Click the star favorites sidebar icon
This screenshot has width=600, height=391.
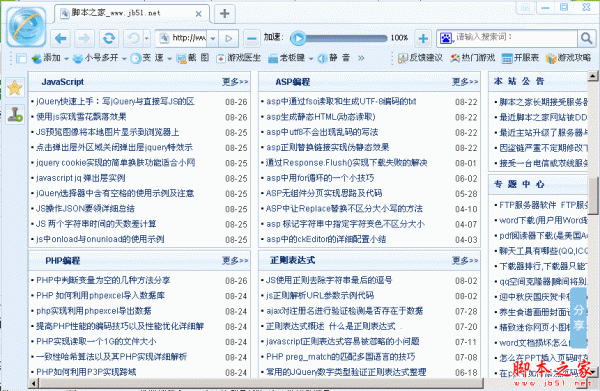(15, 88)
